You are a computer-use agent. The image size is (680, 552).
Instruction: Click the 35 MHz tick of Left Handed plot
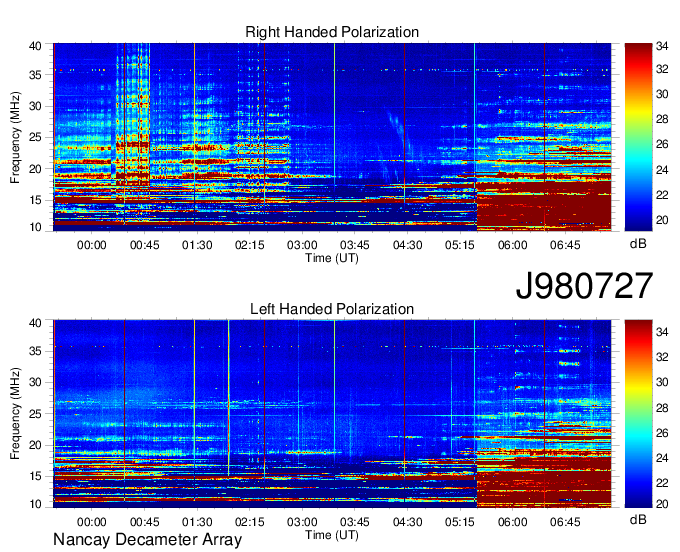[35, 351]
